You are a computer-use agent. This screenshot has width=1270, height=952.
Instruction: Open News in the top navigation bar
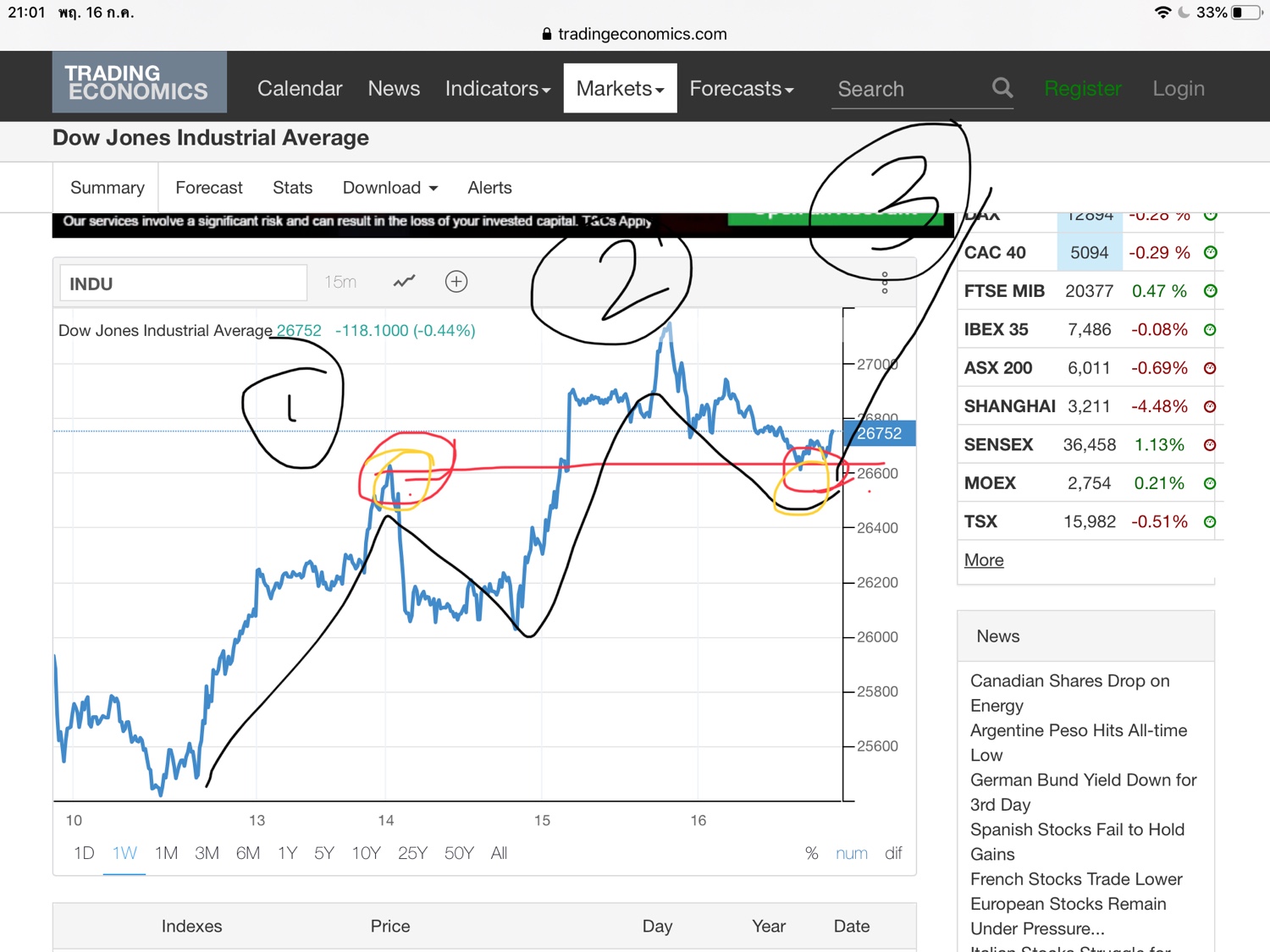[394, 88]
